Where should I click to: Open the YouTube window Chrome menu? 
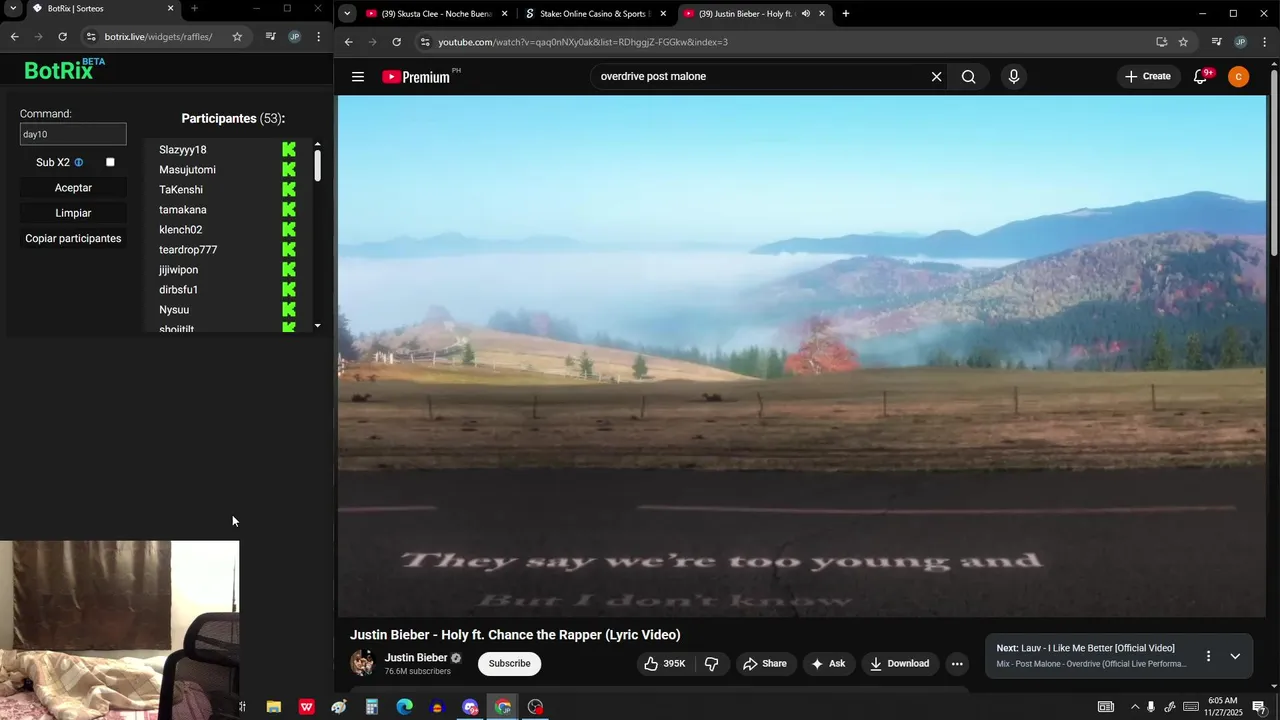point(1265,42)
